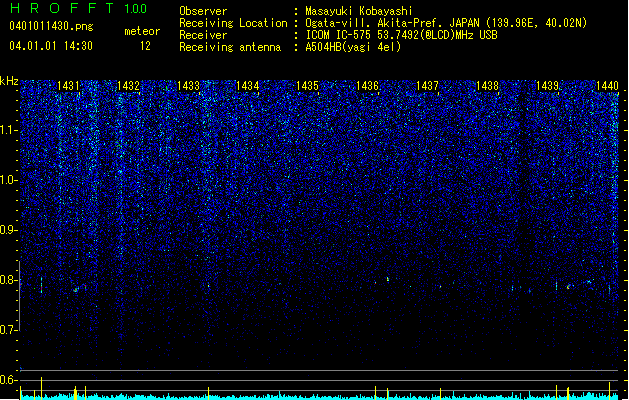Select the A504HB(yagi 4el) antenna text
629x400 pixels.
pyautogui.click(x=353, y=47)
